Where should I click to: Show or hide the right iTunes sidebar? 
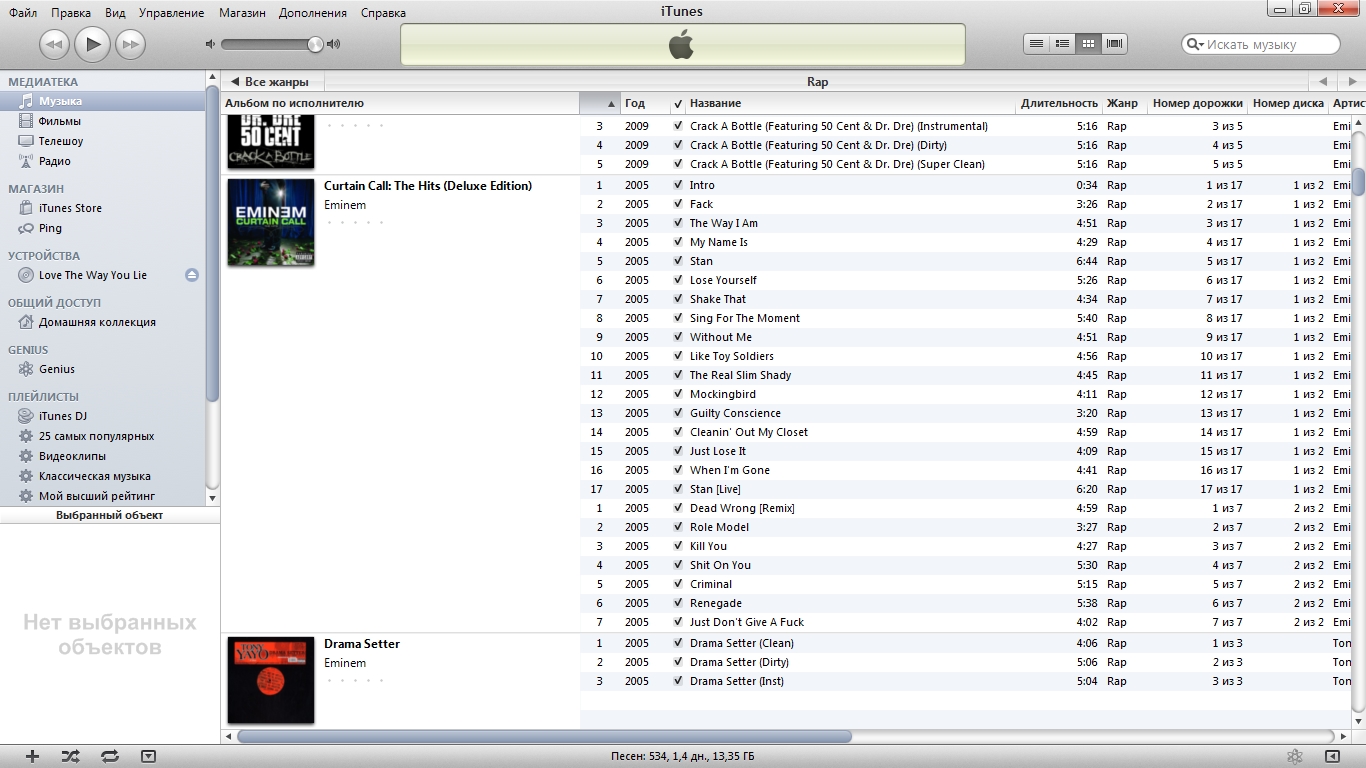1332,757
